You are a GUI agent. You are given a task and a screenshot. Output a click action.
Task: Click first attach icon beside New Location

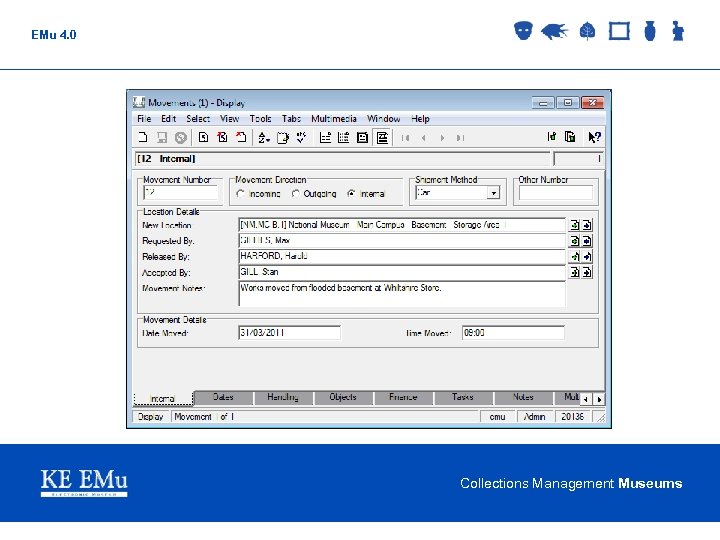[x=574, y=225]
